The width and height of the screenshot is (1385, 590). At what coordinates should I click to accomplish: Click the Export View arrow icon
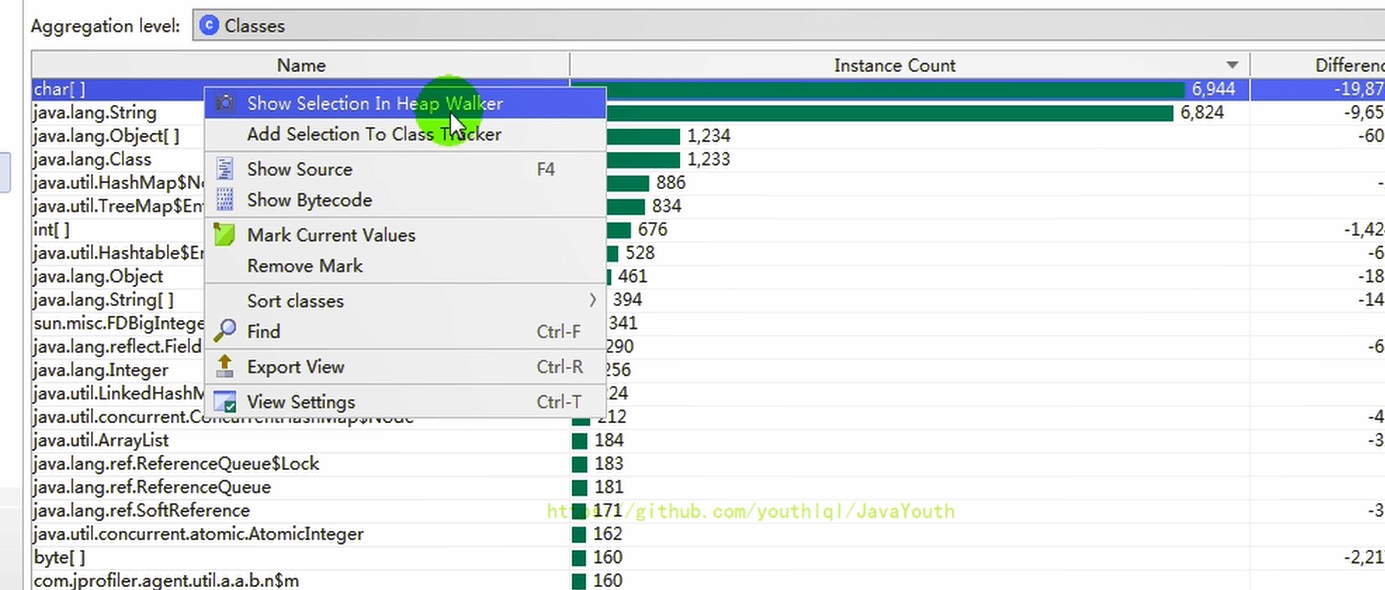tap(226, 367)
